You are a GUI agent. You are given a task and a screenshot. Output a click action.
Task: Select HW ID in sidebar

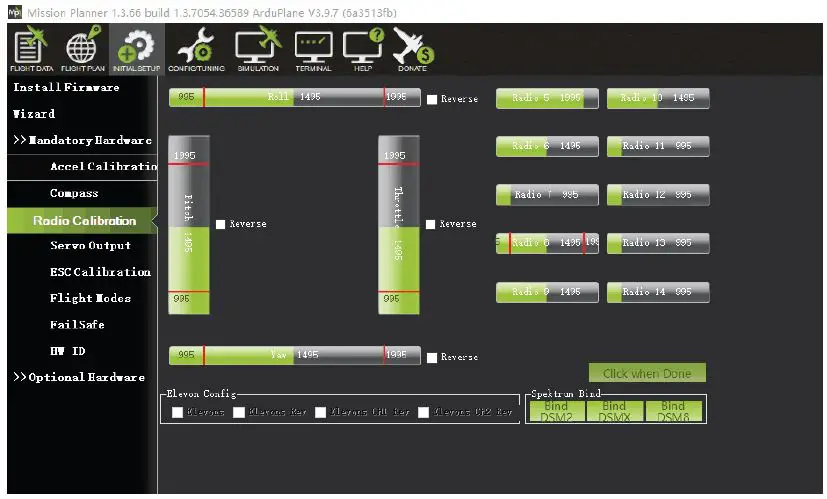pyautogui.click(x=68, y=351)
